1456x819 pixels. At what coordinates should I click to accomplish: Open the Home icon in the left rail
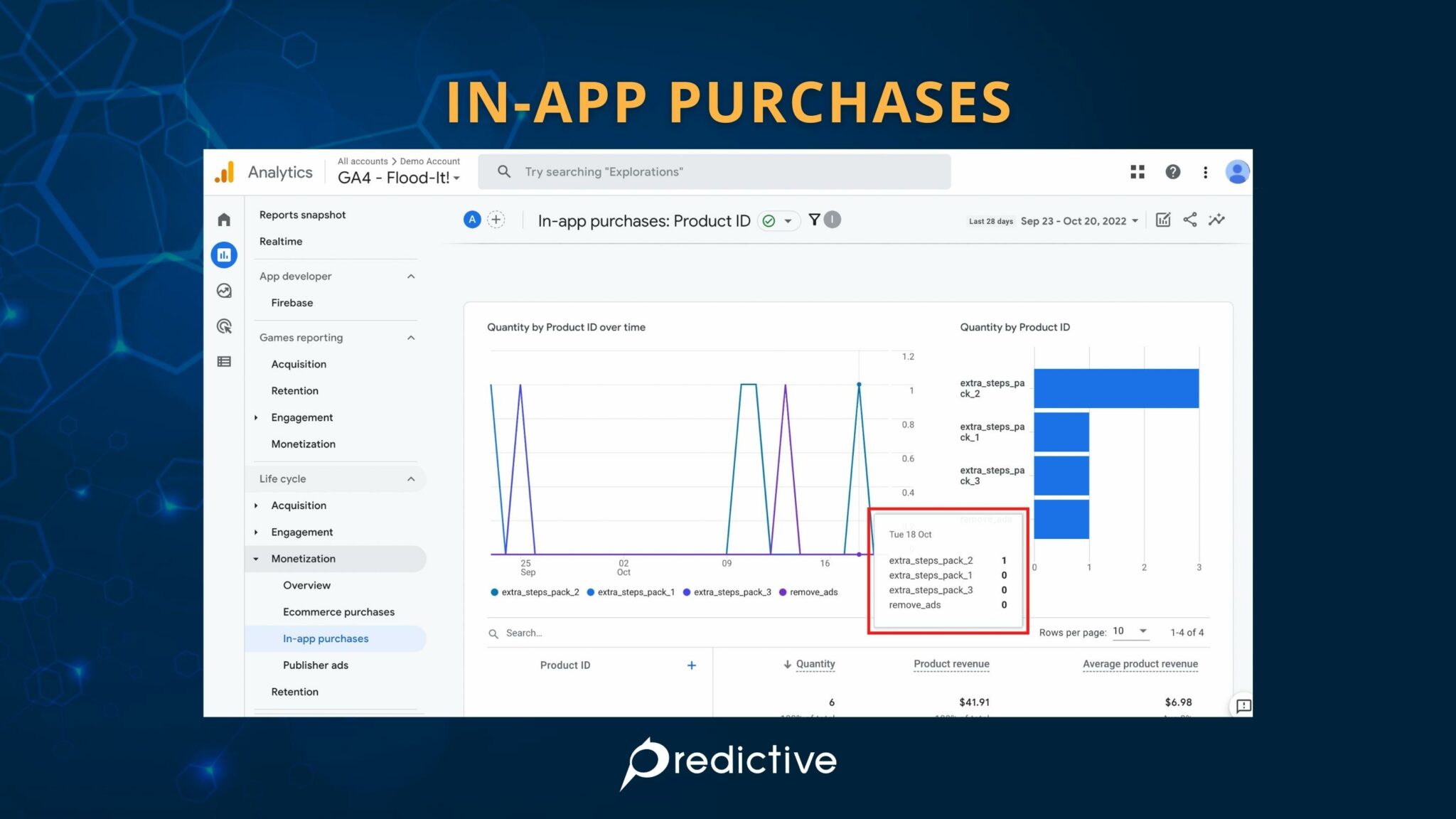224,220
